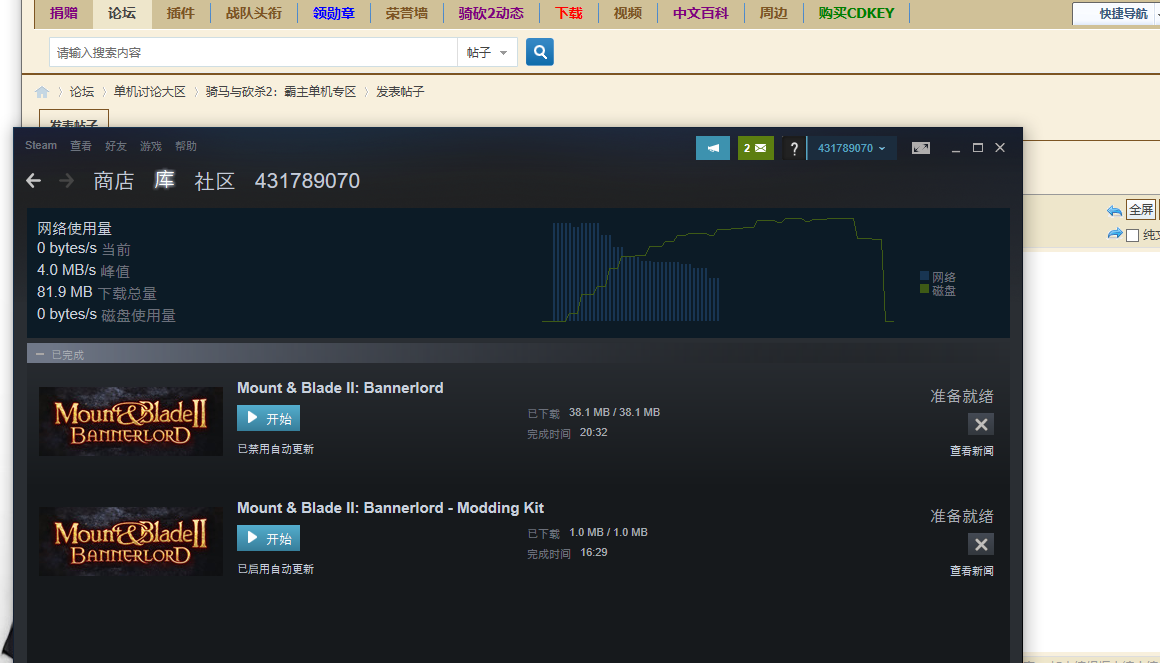This screenshot has width=1160, height=663.
Task: Click the 已禁用自动更新 status text
Action: (276, 449)
